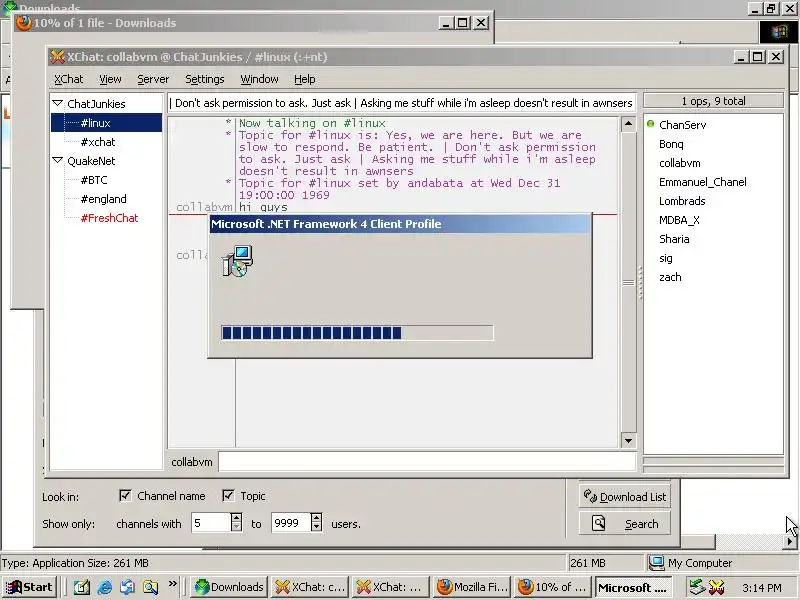The width and height of the screenshot is (800, 600).
Task: Open the Start menu
Action: tap(30, 587)
